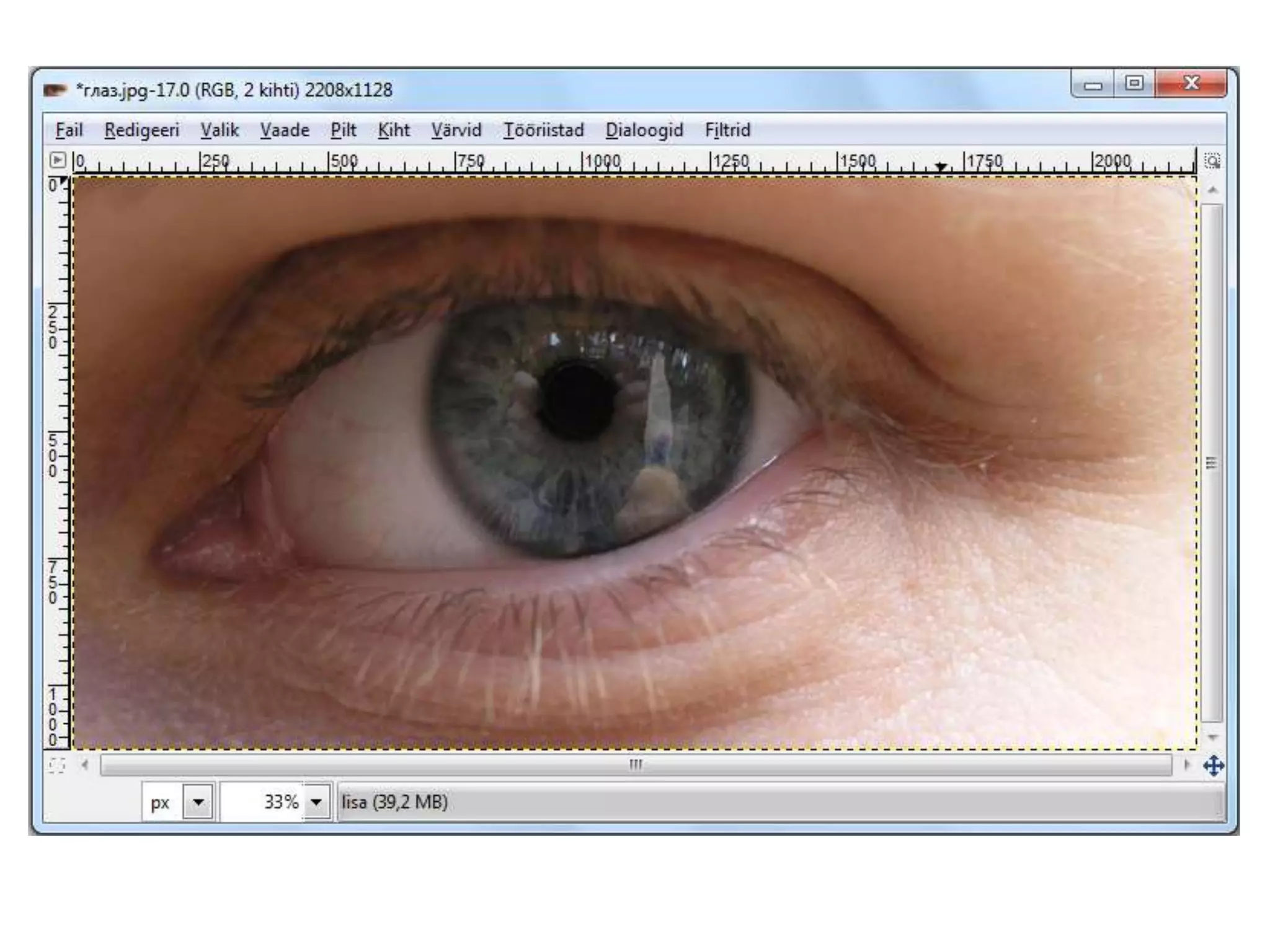1270x952 pixels.
Task: Click GIMP window icon in title bar
Action: [55, 90]
